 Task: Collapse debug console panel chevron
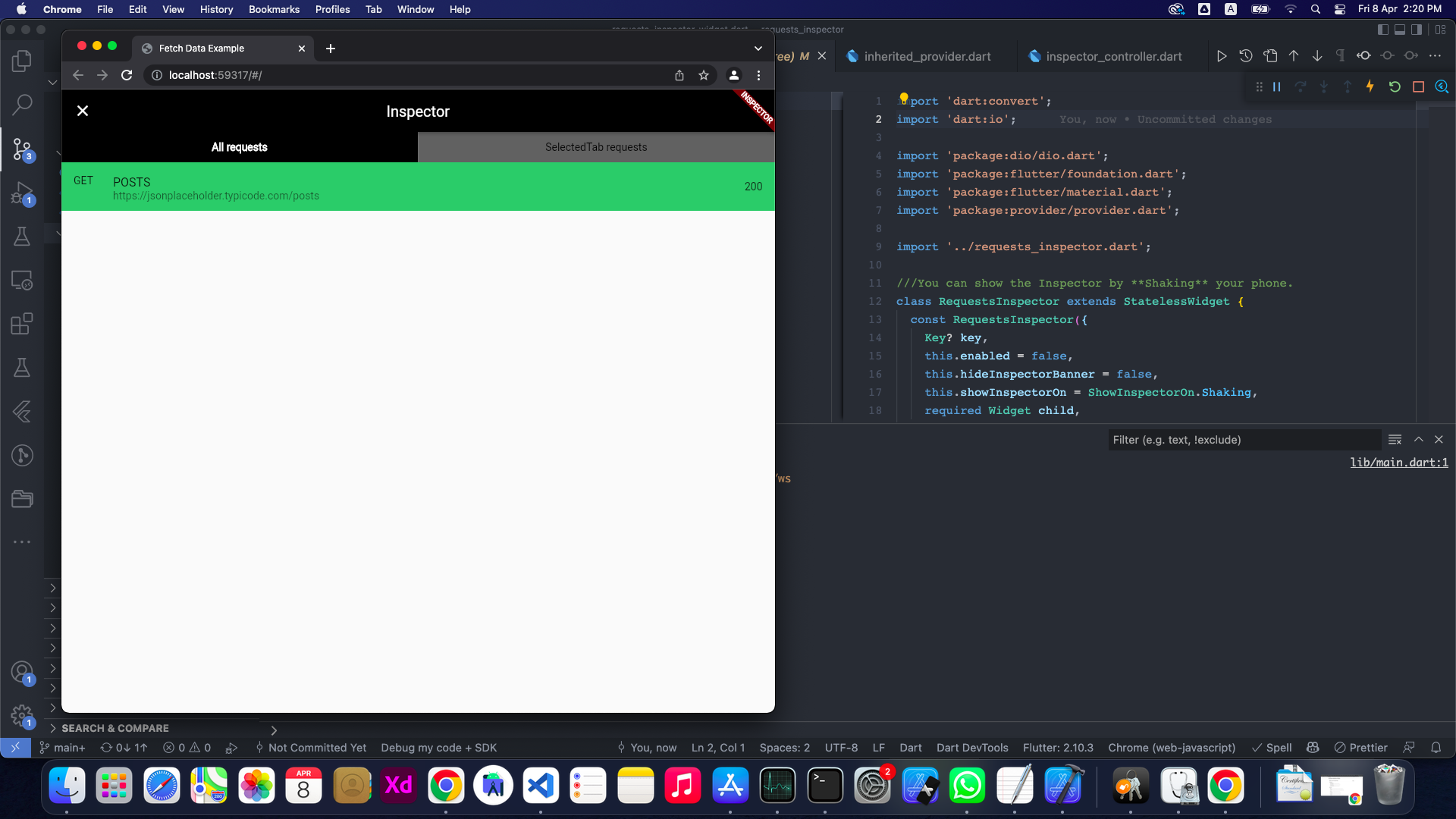tap(1418, 439)
